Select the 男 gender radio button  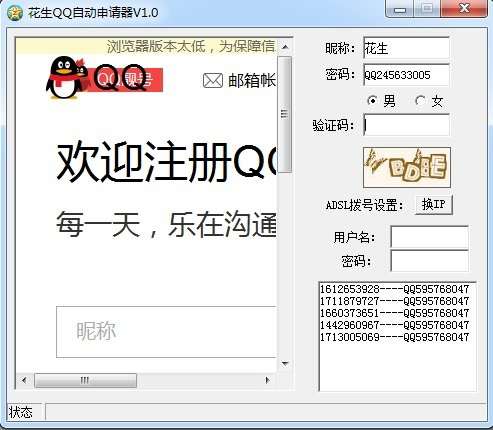pos(372,101)
